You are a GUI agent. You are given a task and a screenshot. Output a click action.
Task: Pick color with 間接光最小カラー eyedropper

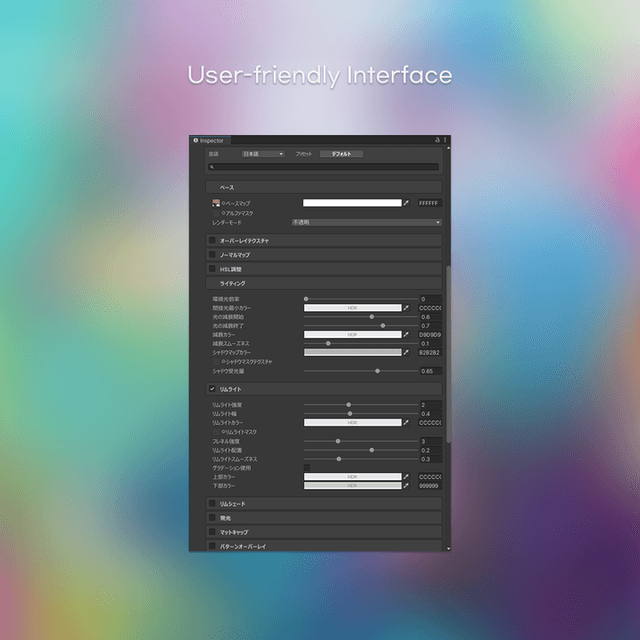(x=407, y=308)
